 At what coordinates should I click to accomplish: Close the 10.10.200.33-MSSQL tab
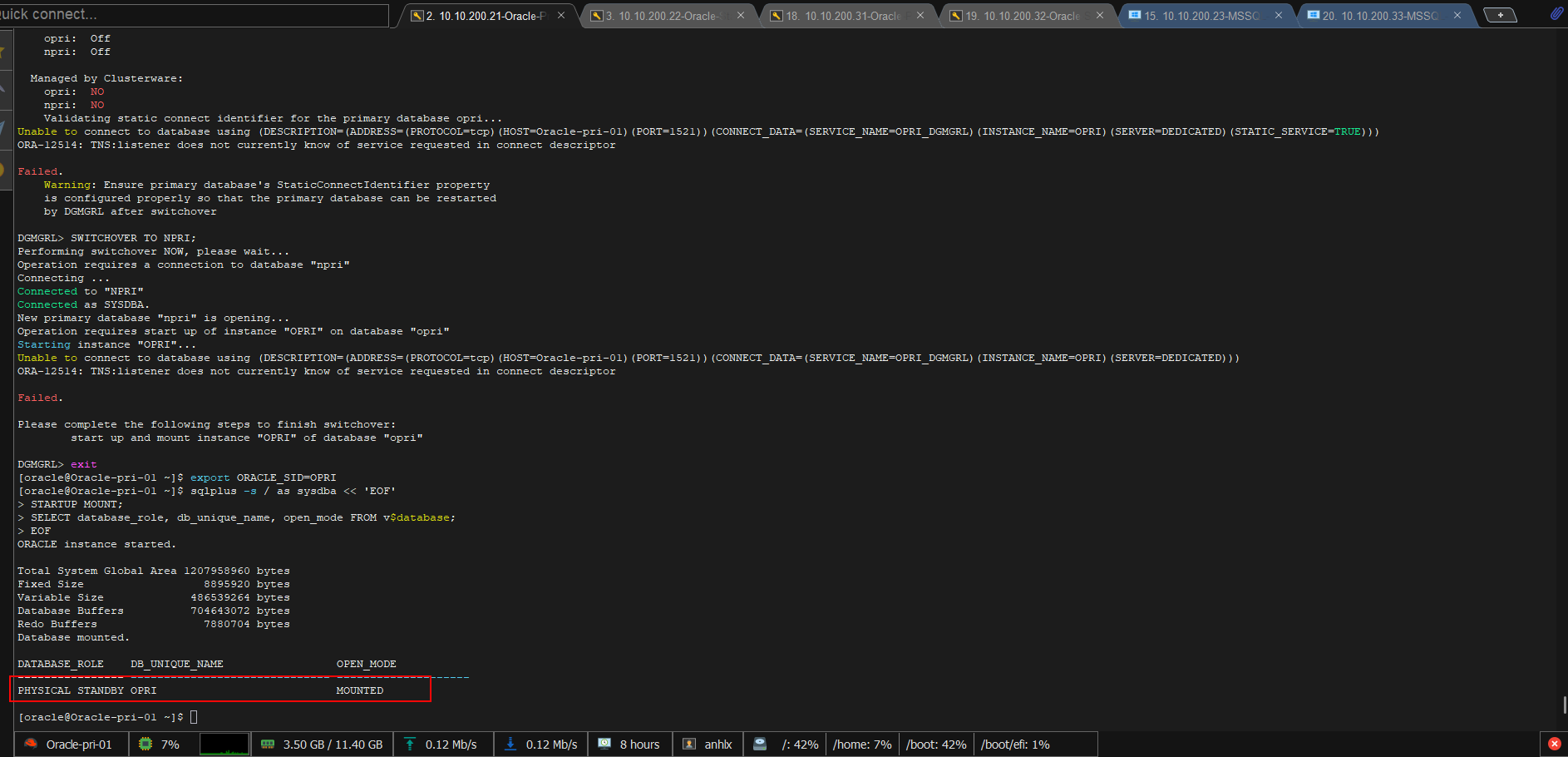tap(1457, 15)
